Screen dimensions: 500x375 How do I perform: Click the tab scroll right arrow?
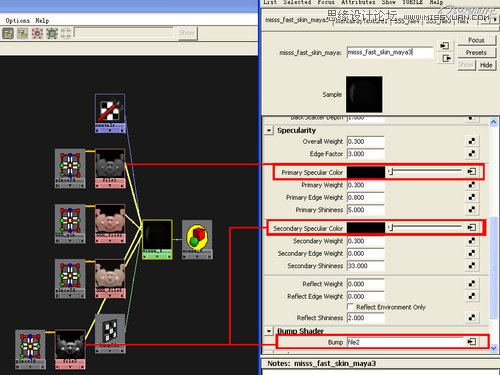[495, 20]
